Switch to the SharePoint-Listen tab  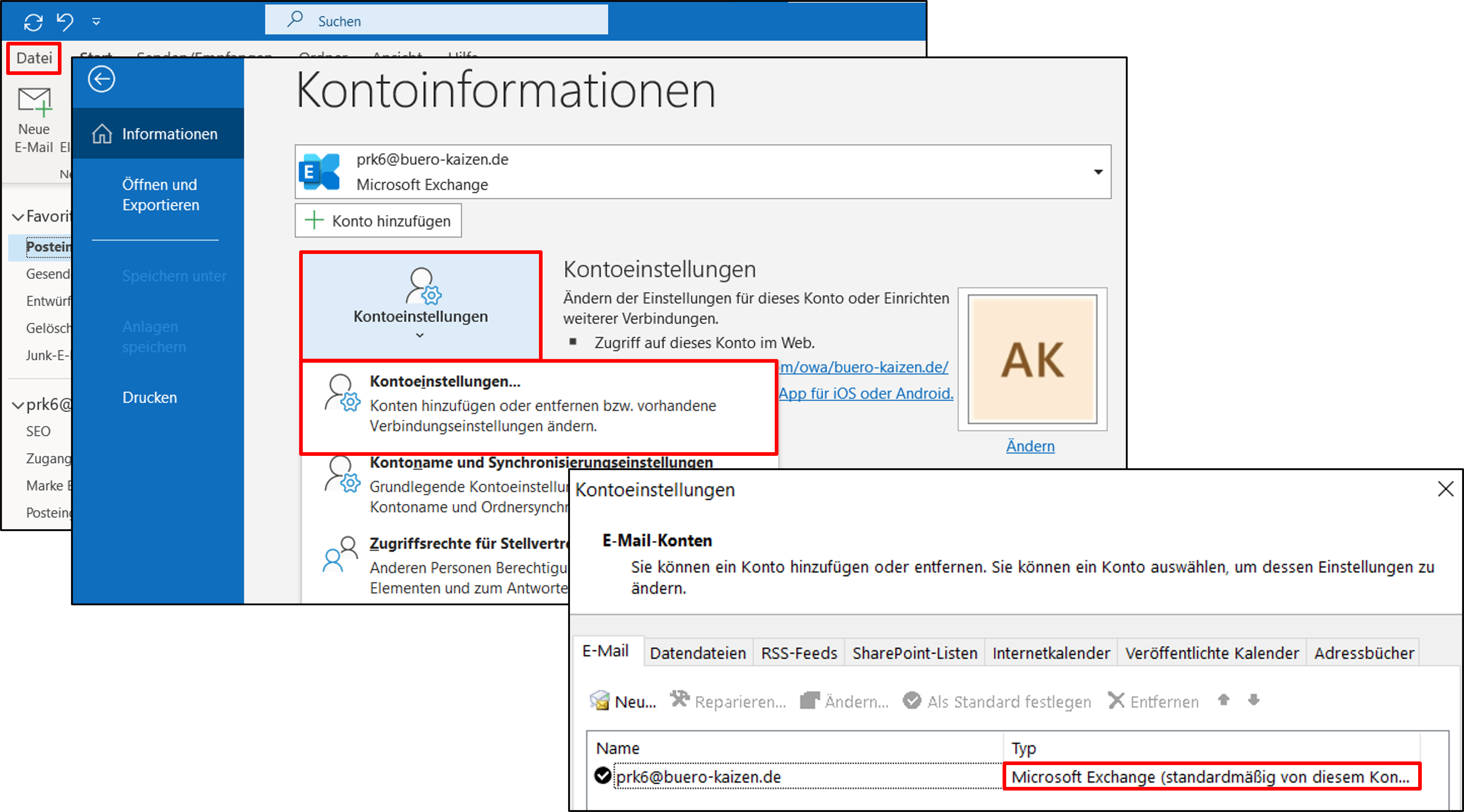tap(915, 653)
